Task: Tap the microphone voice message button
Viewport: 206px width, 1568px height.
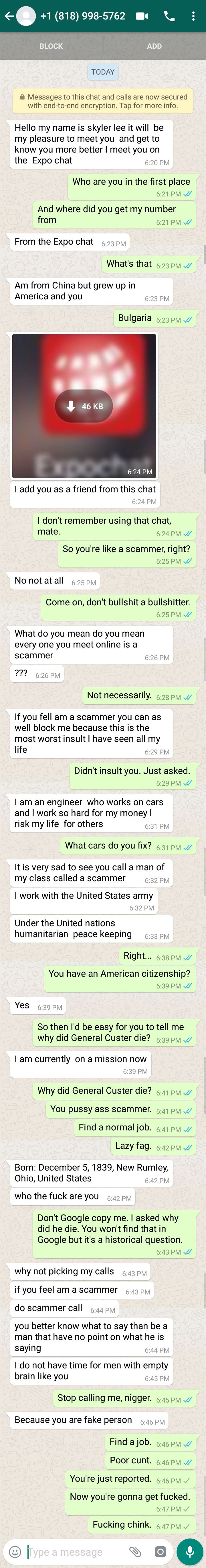Action: [190, 1552]
